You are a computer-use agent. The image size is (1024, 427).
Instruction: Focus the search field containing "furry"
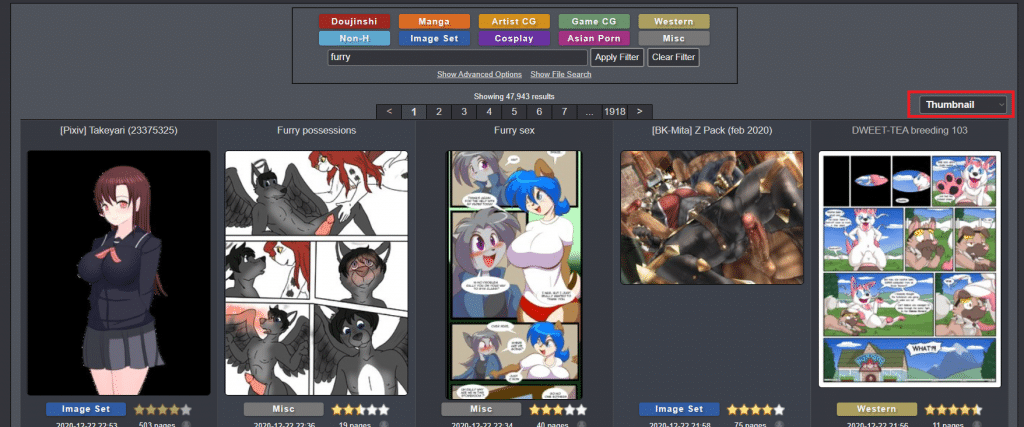[x=457, y=57]
